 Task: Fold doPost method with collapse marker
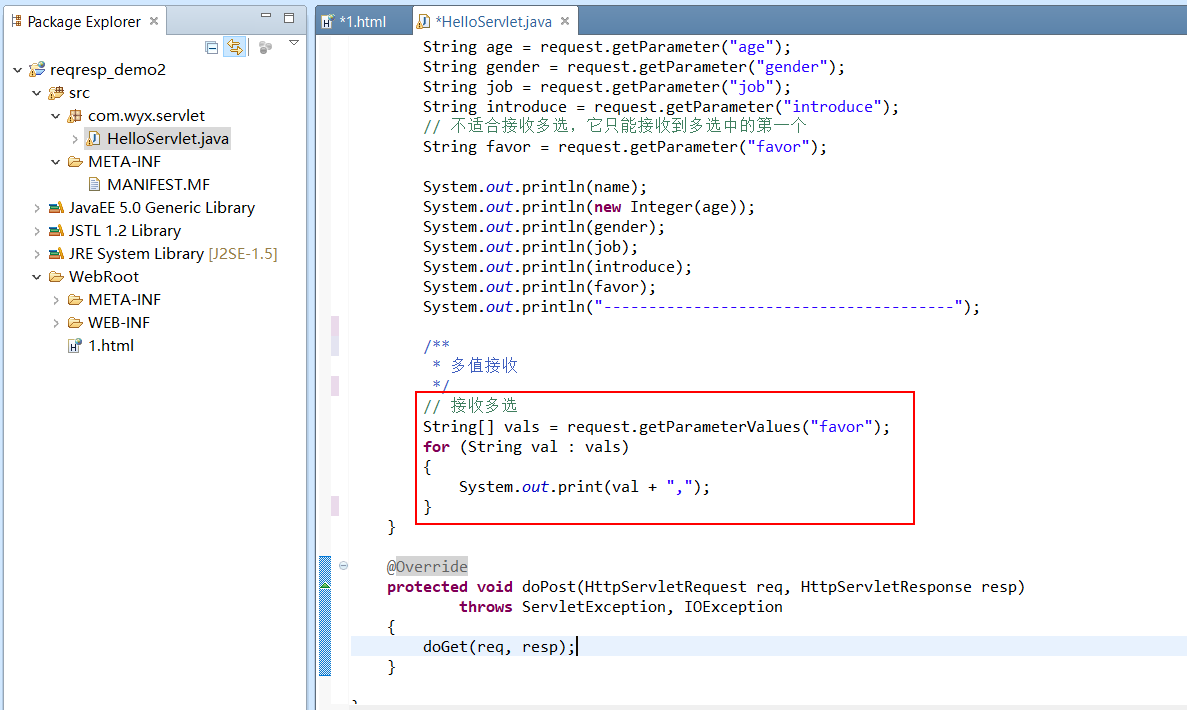[344, 565]
